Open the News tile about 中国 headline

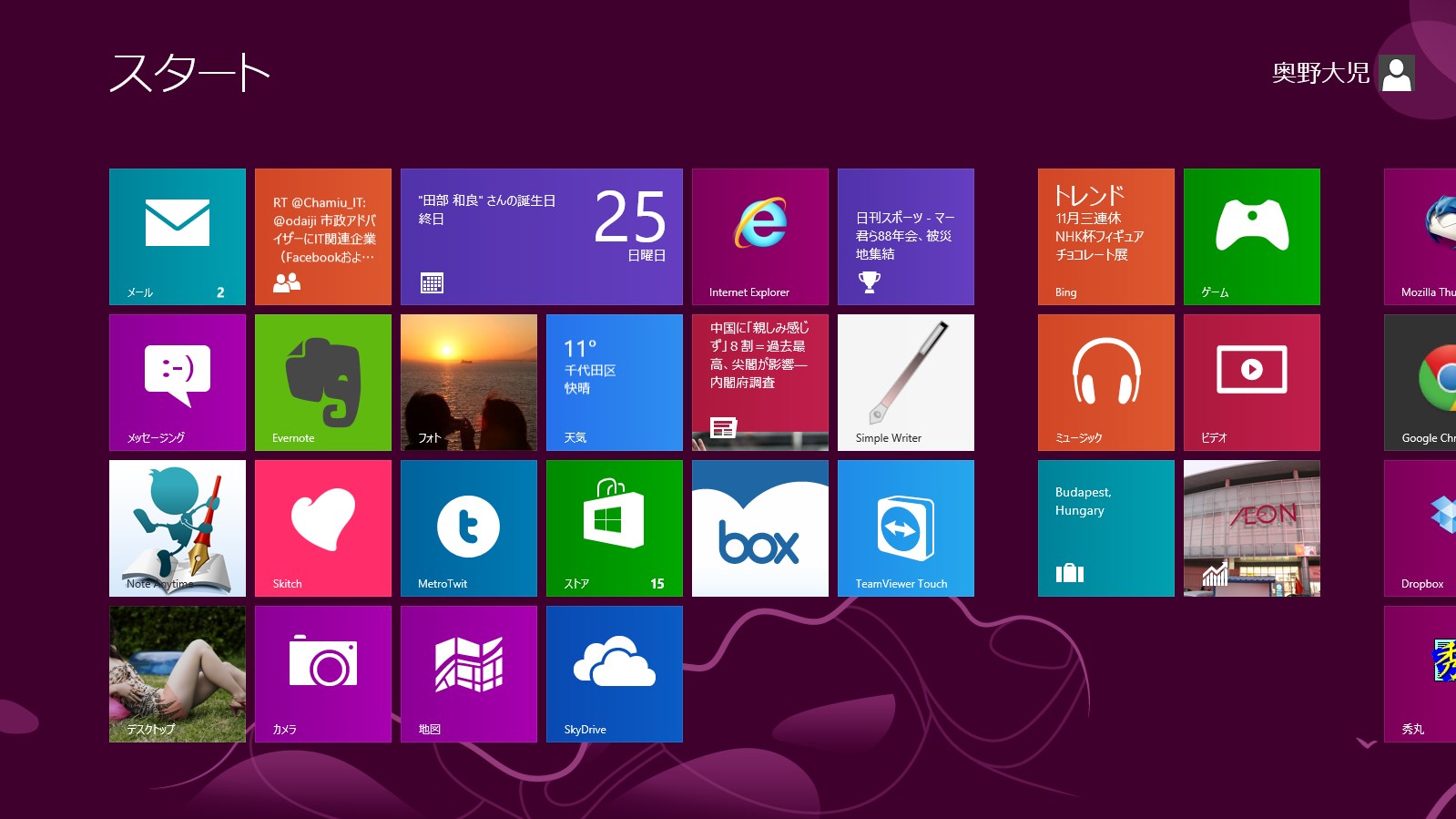[x=760, y=383]
